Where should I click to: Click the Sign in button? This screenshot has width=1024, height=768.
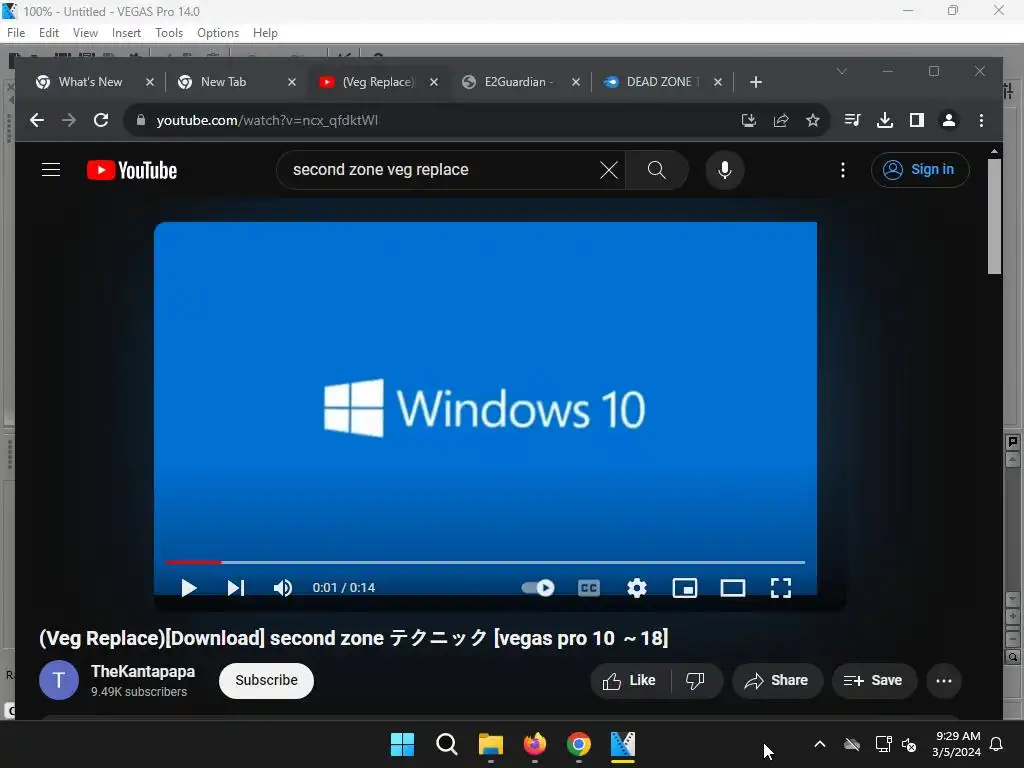[920, 170]
